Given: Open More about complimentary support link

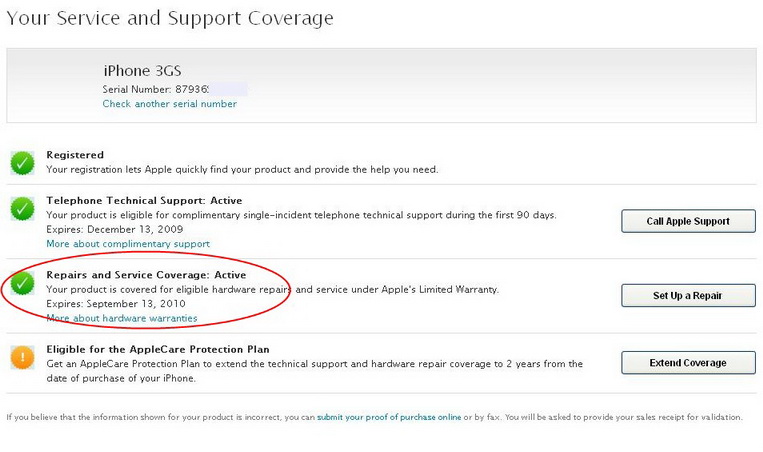Looking at the screenshot, I should (128, 244).
